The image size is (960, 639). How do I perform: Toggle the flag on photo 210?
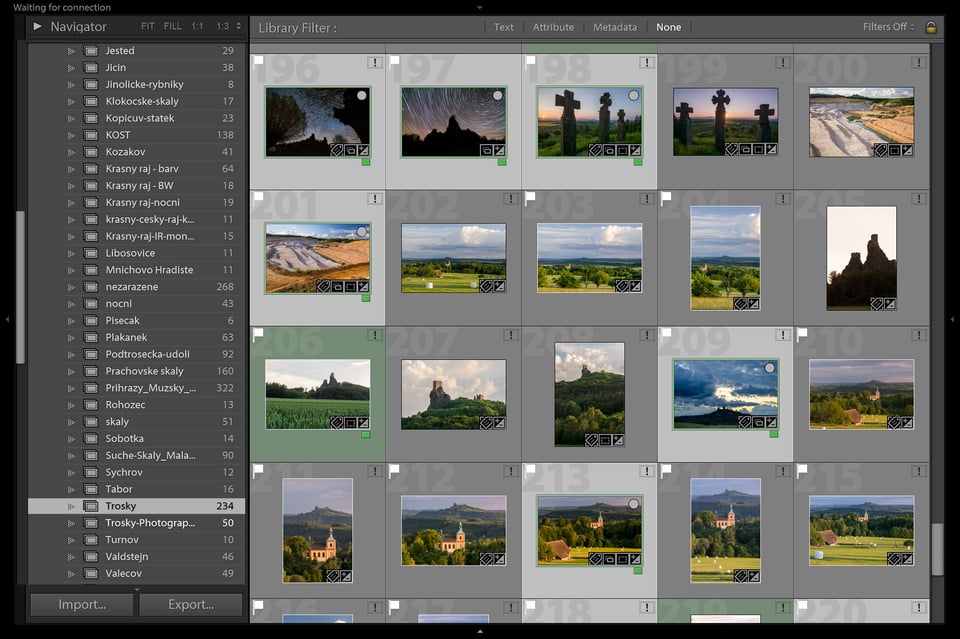pyautogui.click(x=802, y=333)
